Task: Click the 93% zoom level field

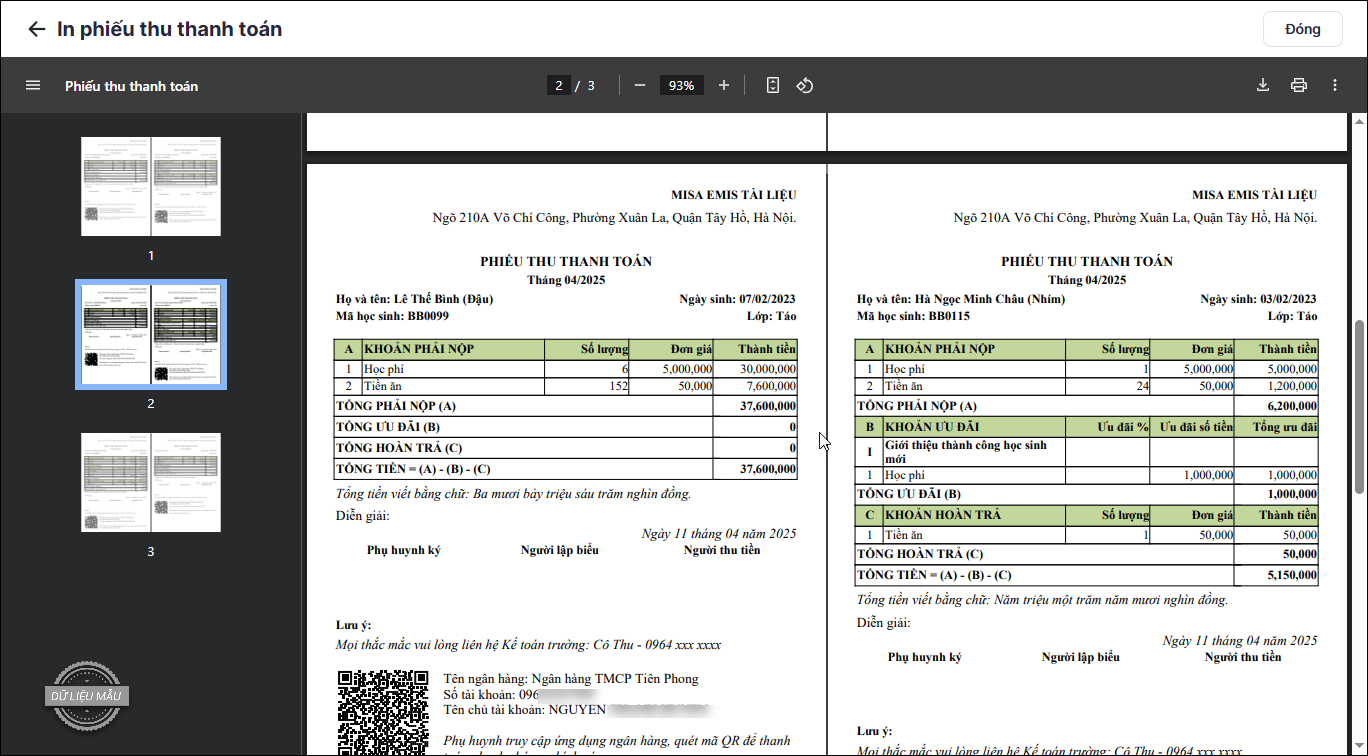Action: click(681, 86)
